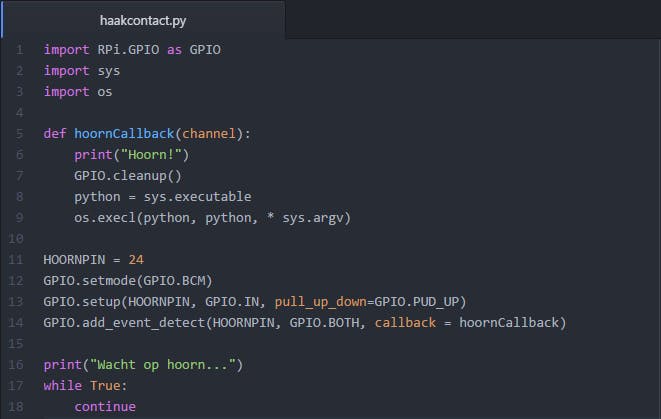This screenshot has width=661, height=419.
Task: Click 'GPIO.BCM' in setmode line
Action: [x=174, y=281]
